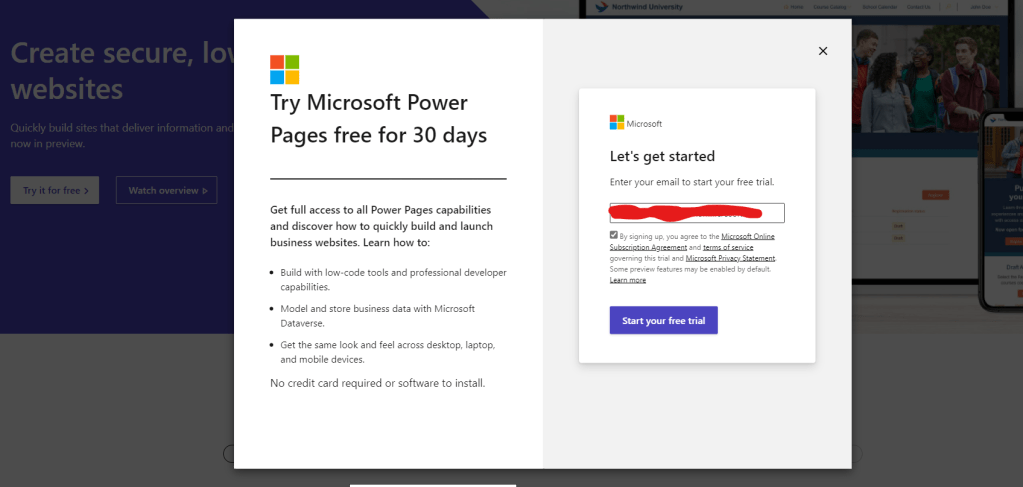Click the Microsoft logo above the trial heading
The width and height of the screenshot is (1023, 487).
pos(284,70)
